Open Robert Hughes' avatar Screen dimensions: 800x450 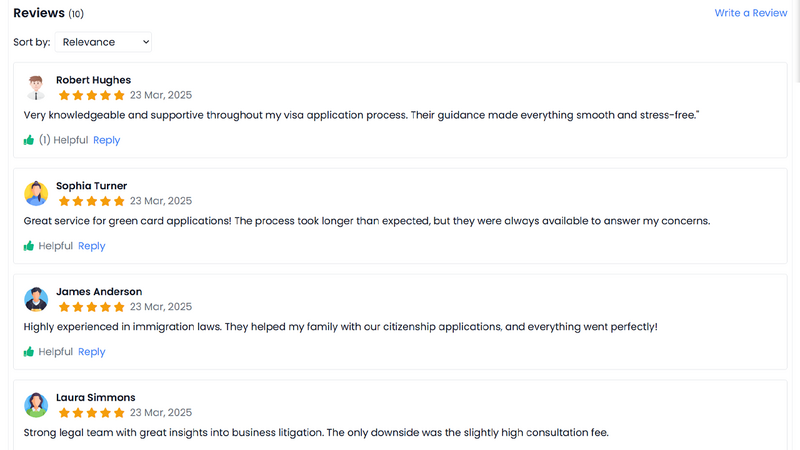[36, 88]
